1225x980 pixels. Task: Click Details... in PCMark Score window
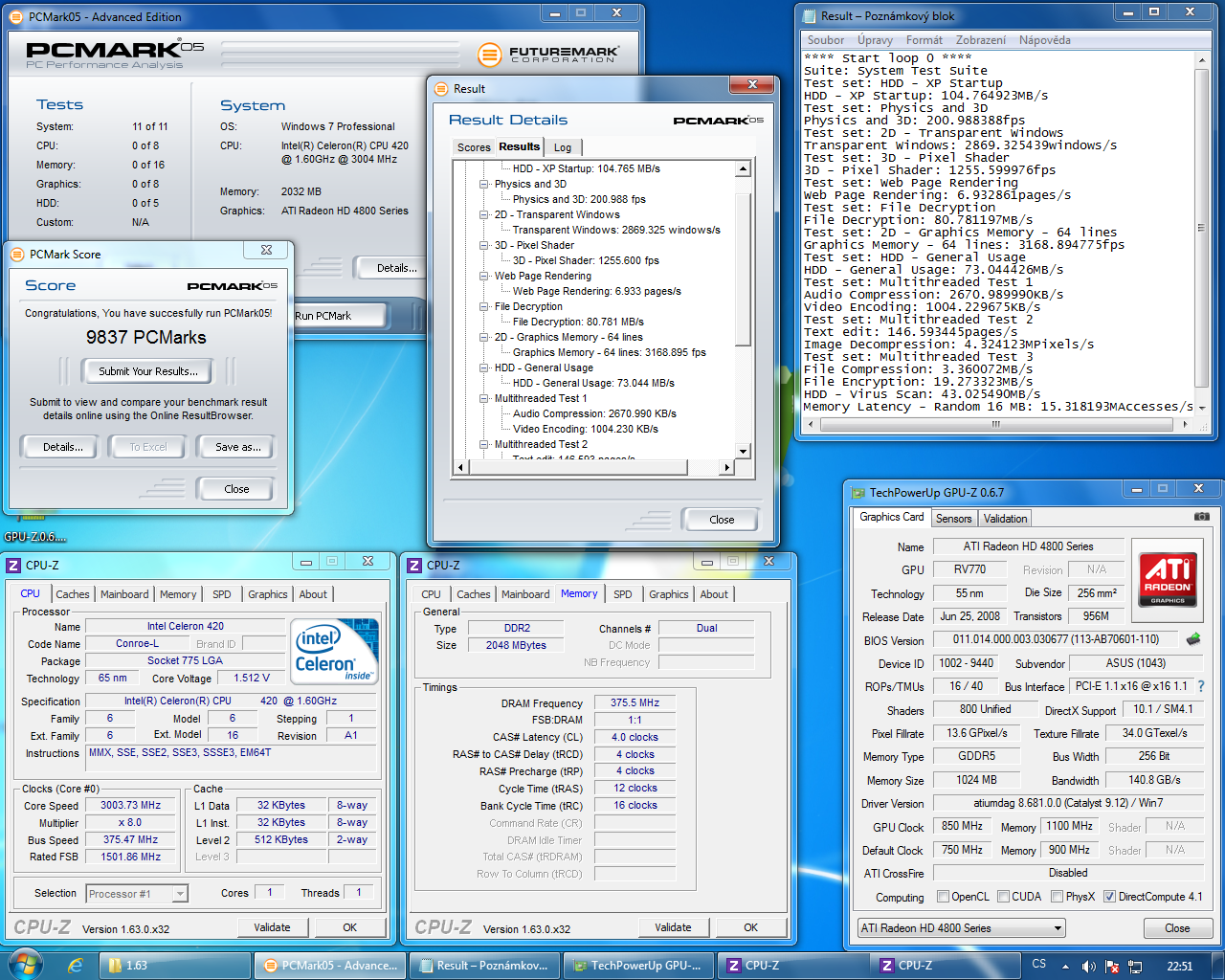coord(62,447)
